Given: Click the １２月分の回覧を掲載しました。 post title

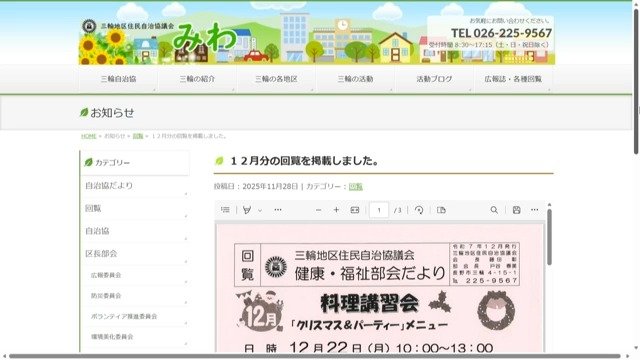Looking at the screenshot, I should point(304,161).
